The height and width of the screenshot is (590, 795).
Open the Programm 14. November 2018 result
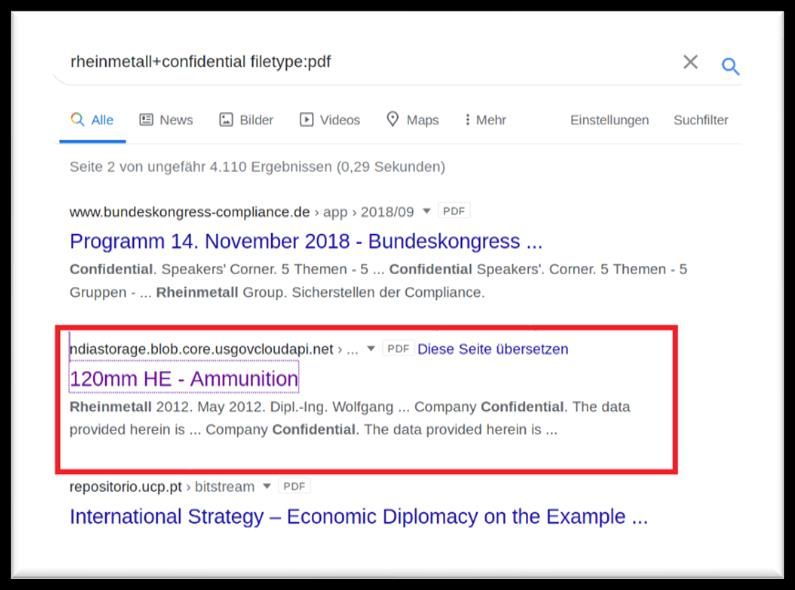coord(306,242)
